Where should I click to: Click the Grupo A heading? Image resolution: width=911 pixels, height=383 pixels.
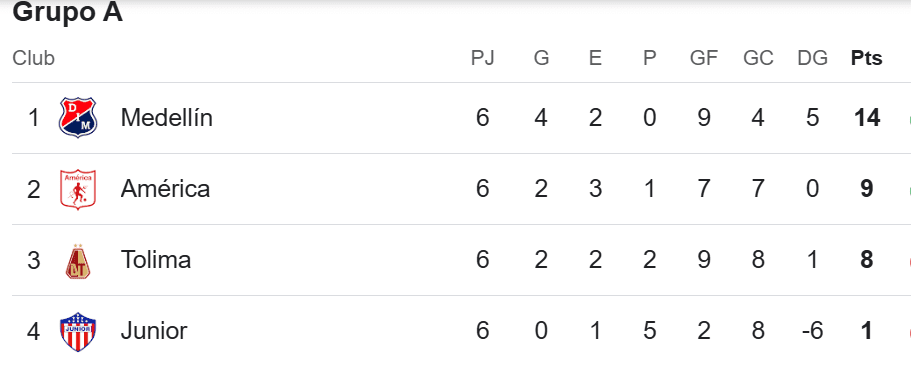pos(67,12)
